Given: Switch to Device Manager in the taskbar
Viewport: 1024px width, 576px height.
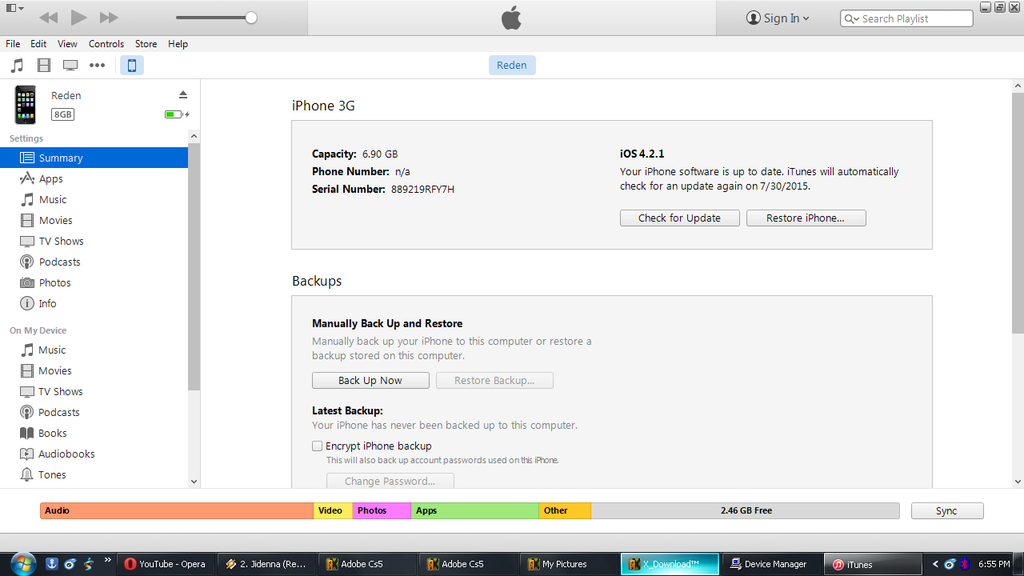Looking at the screenshot, I should 768,564.
